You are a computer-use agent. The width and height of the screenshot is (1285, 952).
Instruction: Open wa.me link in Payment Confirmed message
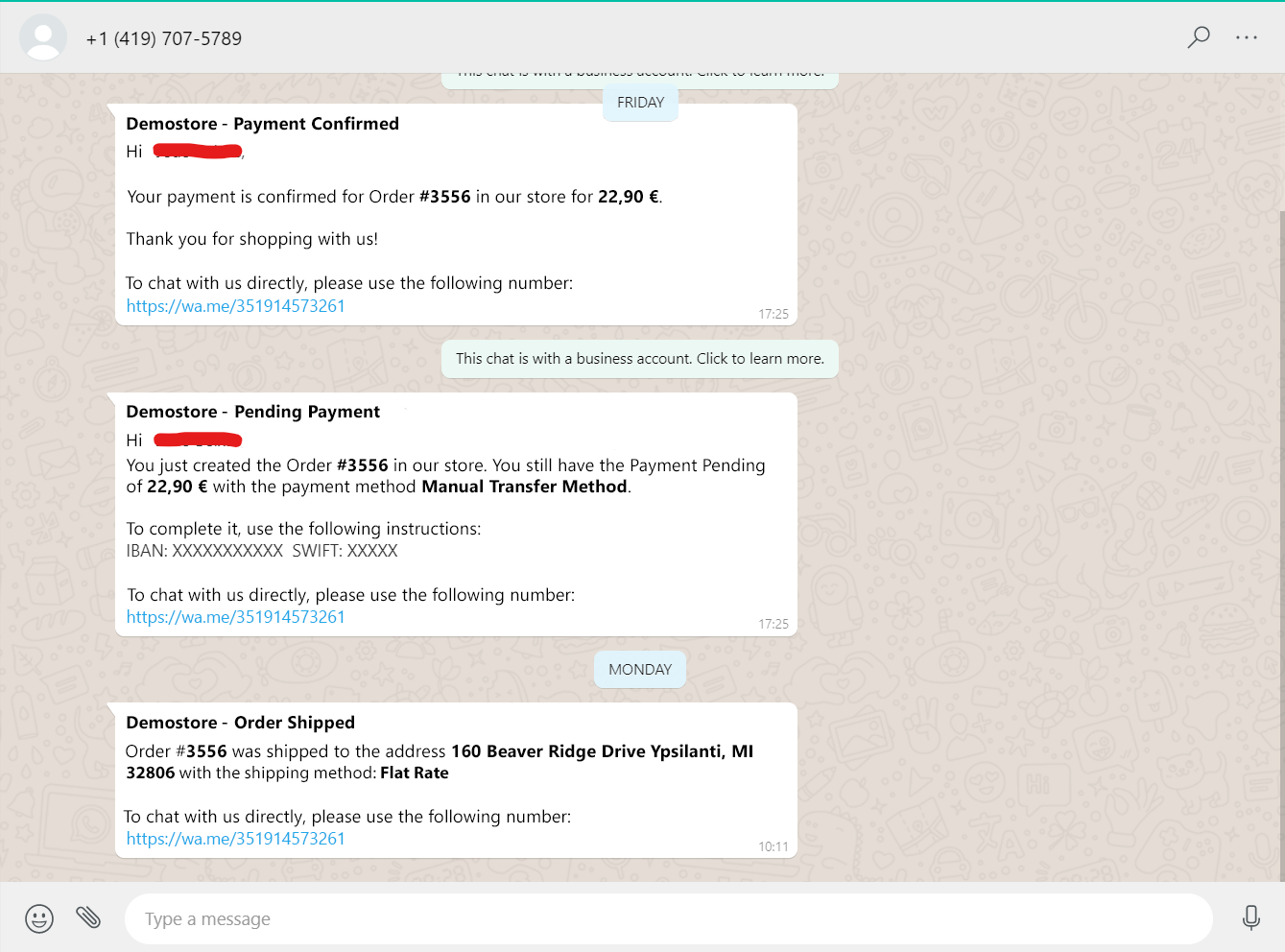(235, 306)
